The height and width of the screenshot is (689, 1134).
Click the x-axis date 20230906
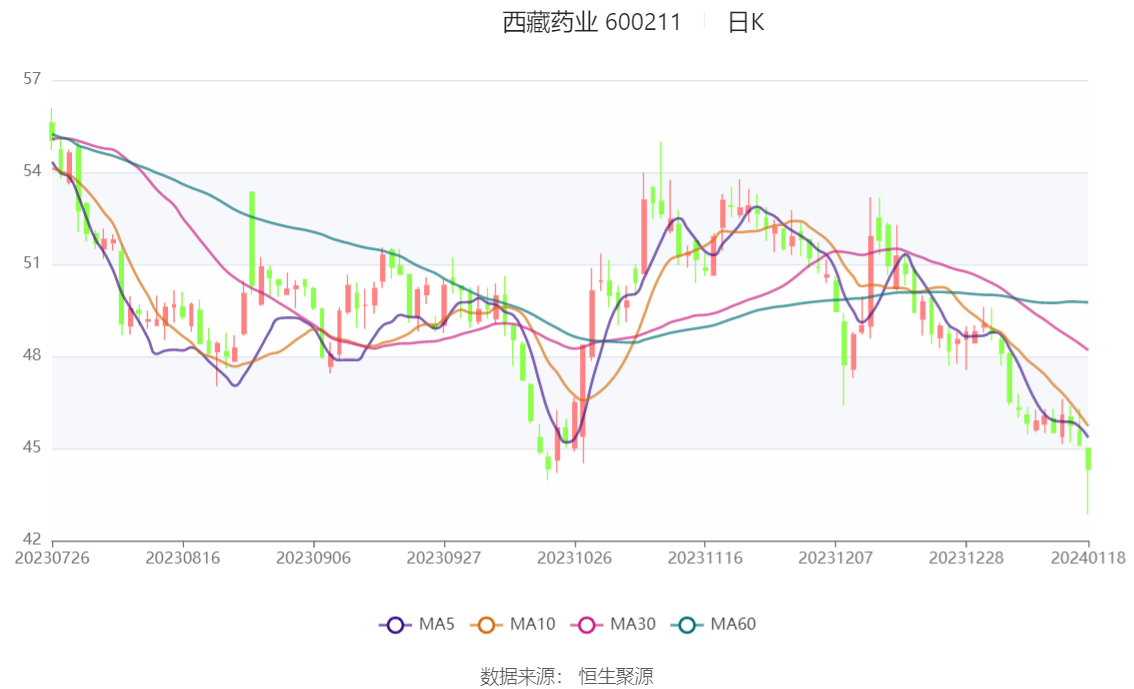[313, 558]
